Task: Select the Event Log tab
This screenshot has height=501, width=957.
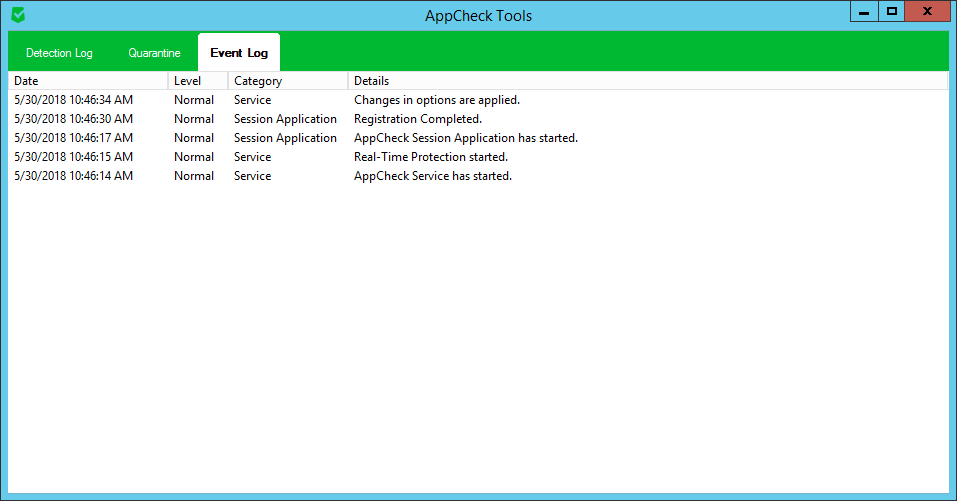Action: [x=238, y=53]
